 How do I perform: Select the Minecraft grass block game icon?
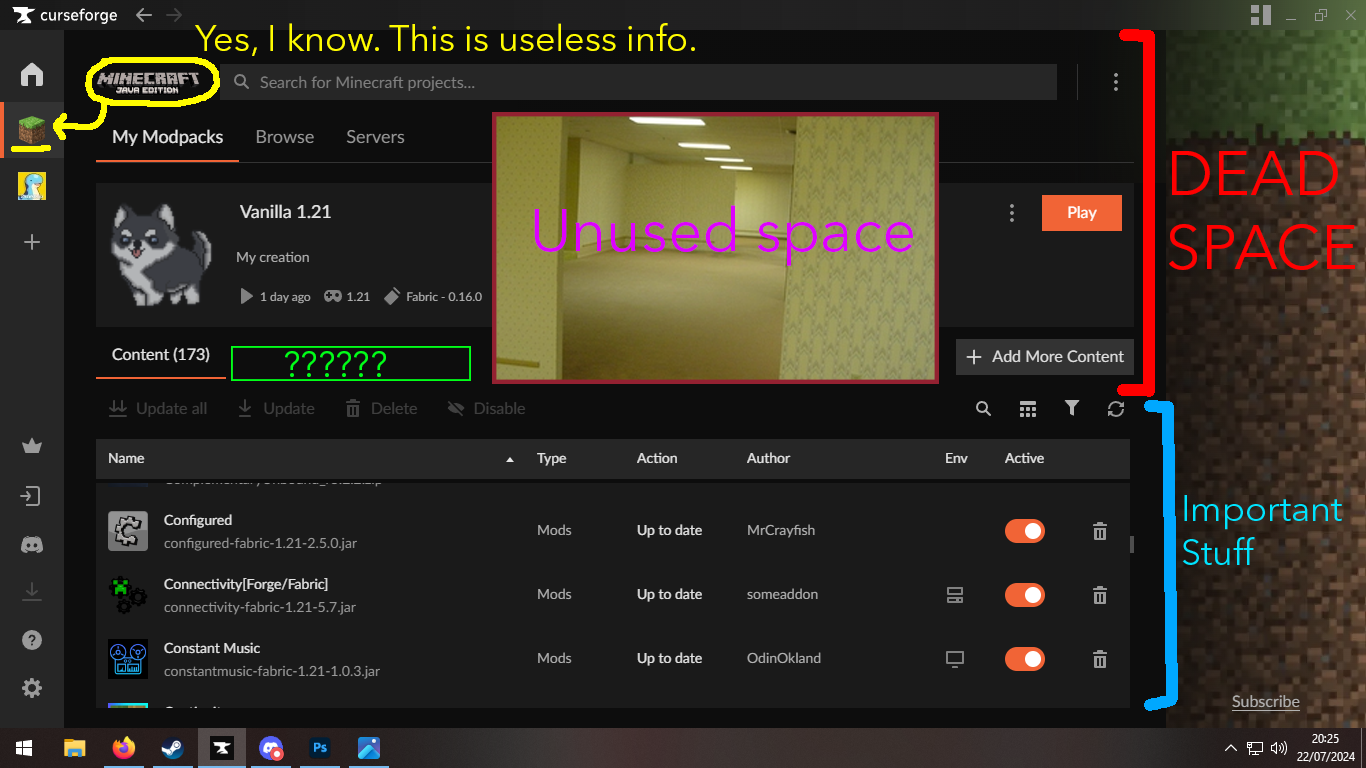(x=32, y=129)
